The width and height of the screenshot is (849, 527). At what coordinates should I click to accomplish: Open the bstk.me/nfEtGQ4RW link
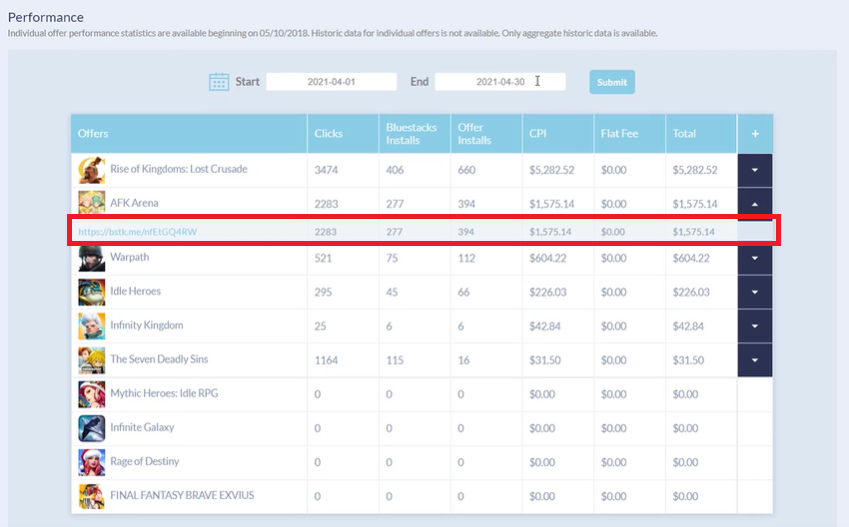138,232
